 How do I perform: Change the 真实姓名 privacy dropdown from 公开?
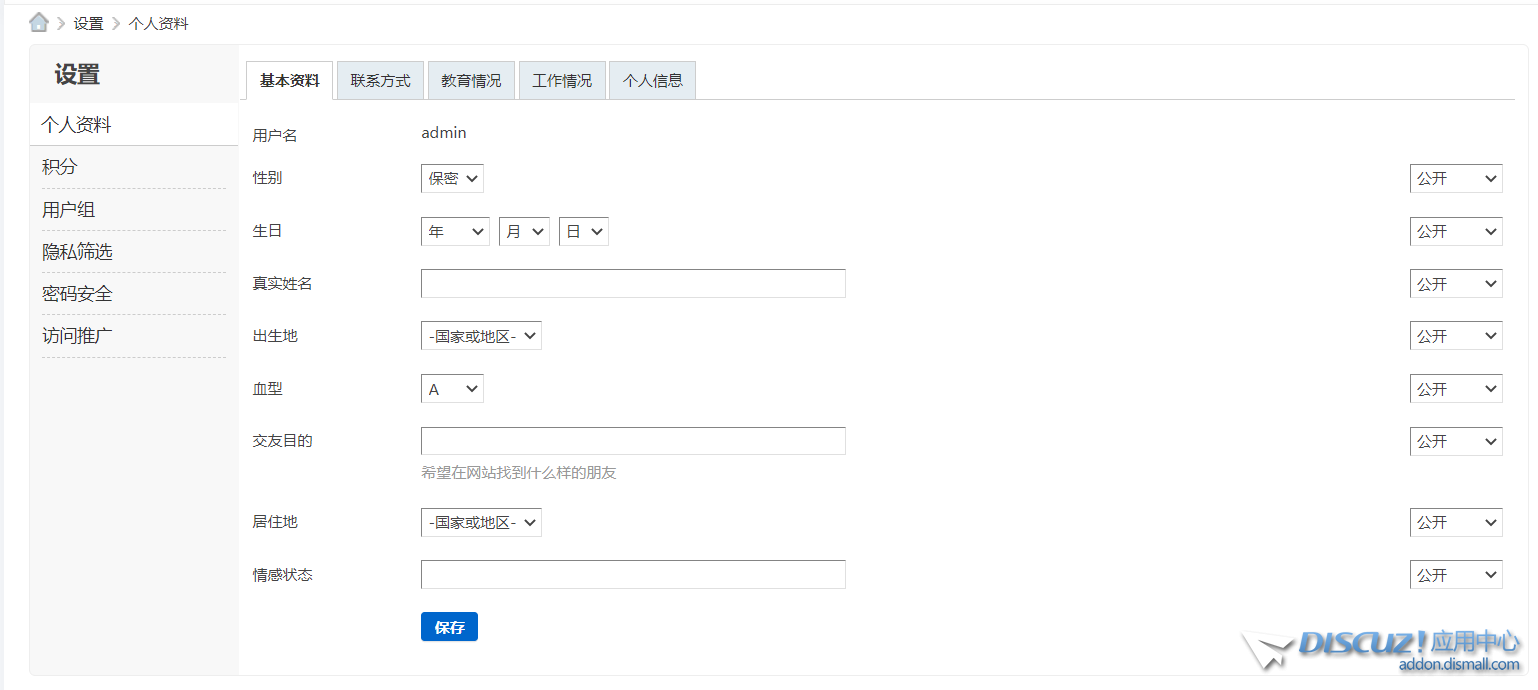(x=1455, y=284)
